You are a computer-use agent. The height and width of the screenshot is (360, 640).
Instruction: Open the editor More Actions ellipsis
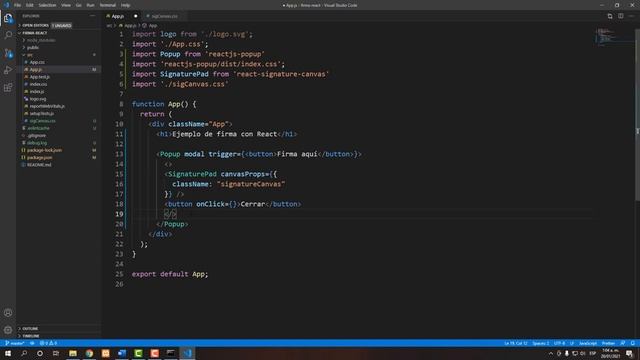[631, 16]
